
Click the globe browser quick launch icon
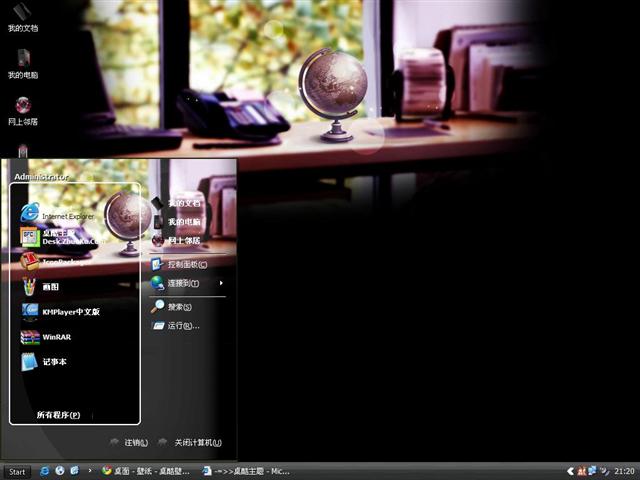pyautogui.click(x=60, y=471)
